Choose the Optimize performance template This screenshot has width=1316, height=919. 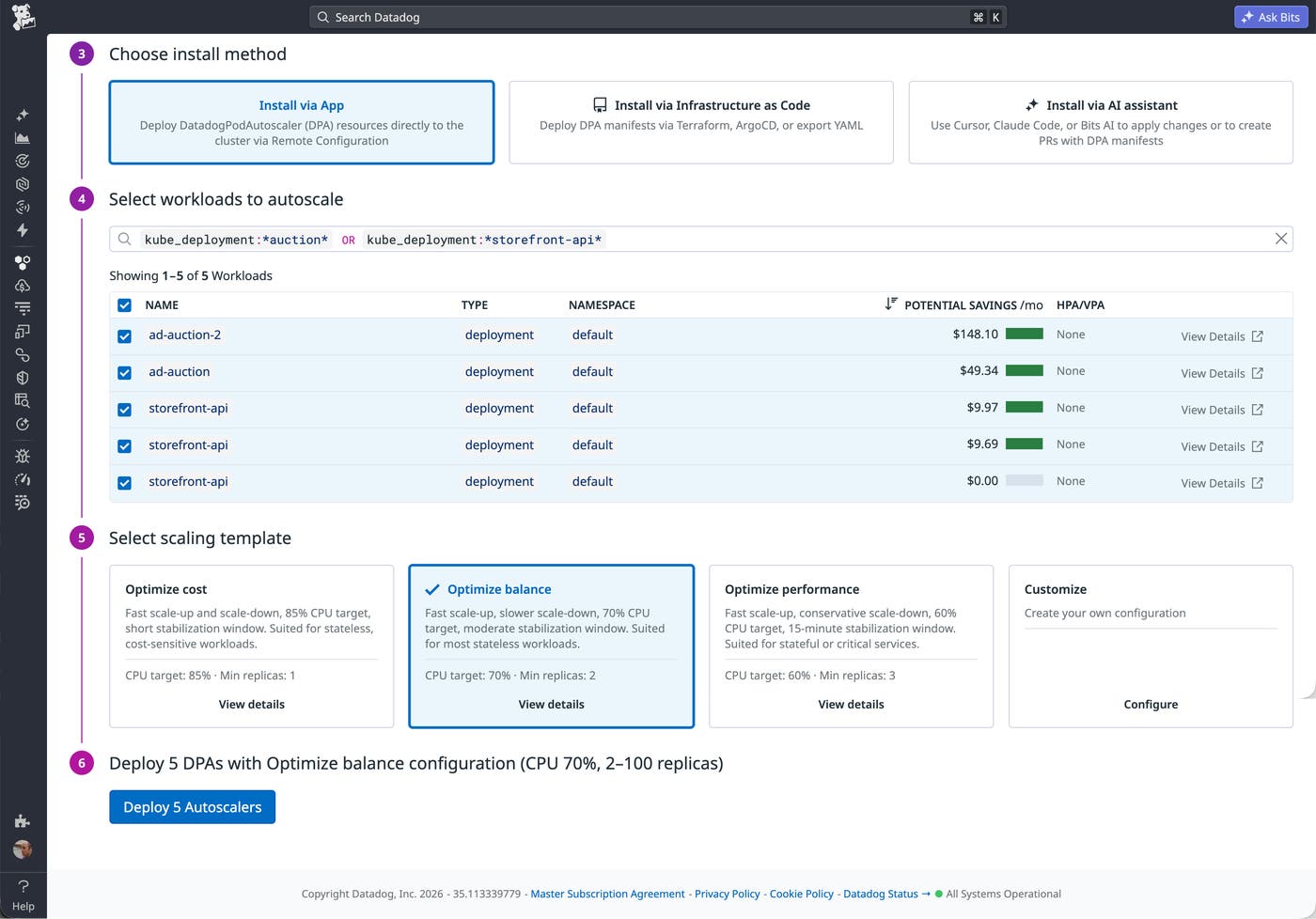851,646
